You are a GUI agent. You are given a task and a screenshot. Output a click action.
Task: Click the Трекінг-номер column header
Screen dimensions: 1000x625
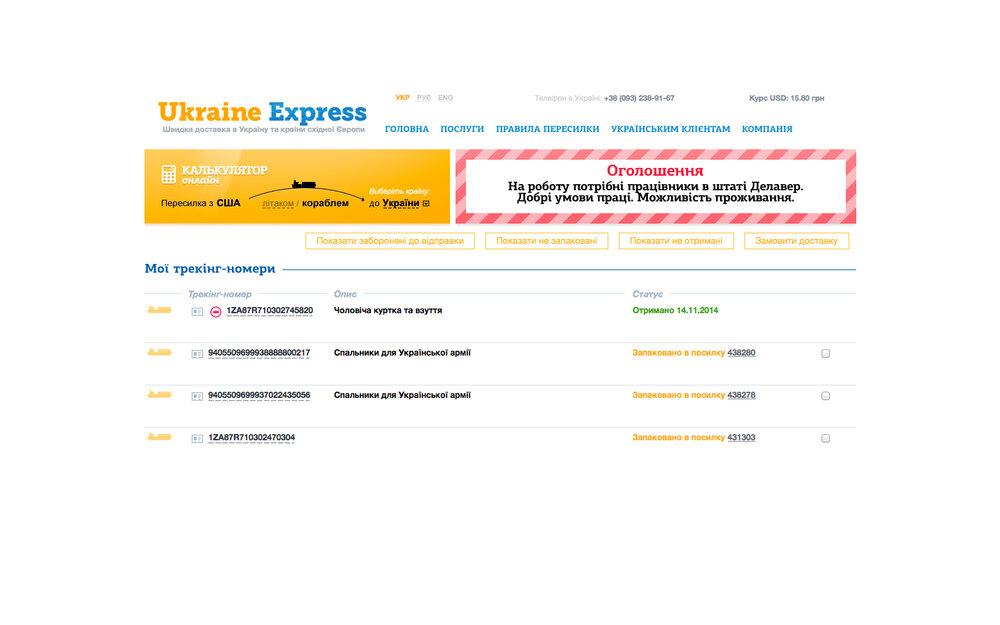(x=219, y=294)
